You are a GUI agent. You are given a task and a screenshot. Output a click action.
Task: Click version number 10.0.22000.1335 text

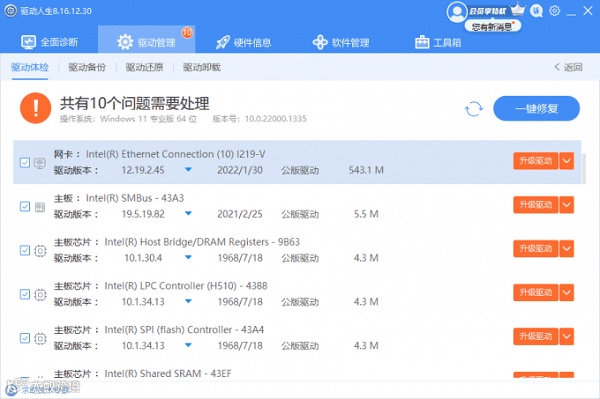(276, 119)
